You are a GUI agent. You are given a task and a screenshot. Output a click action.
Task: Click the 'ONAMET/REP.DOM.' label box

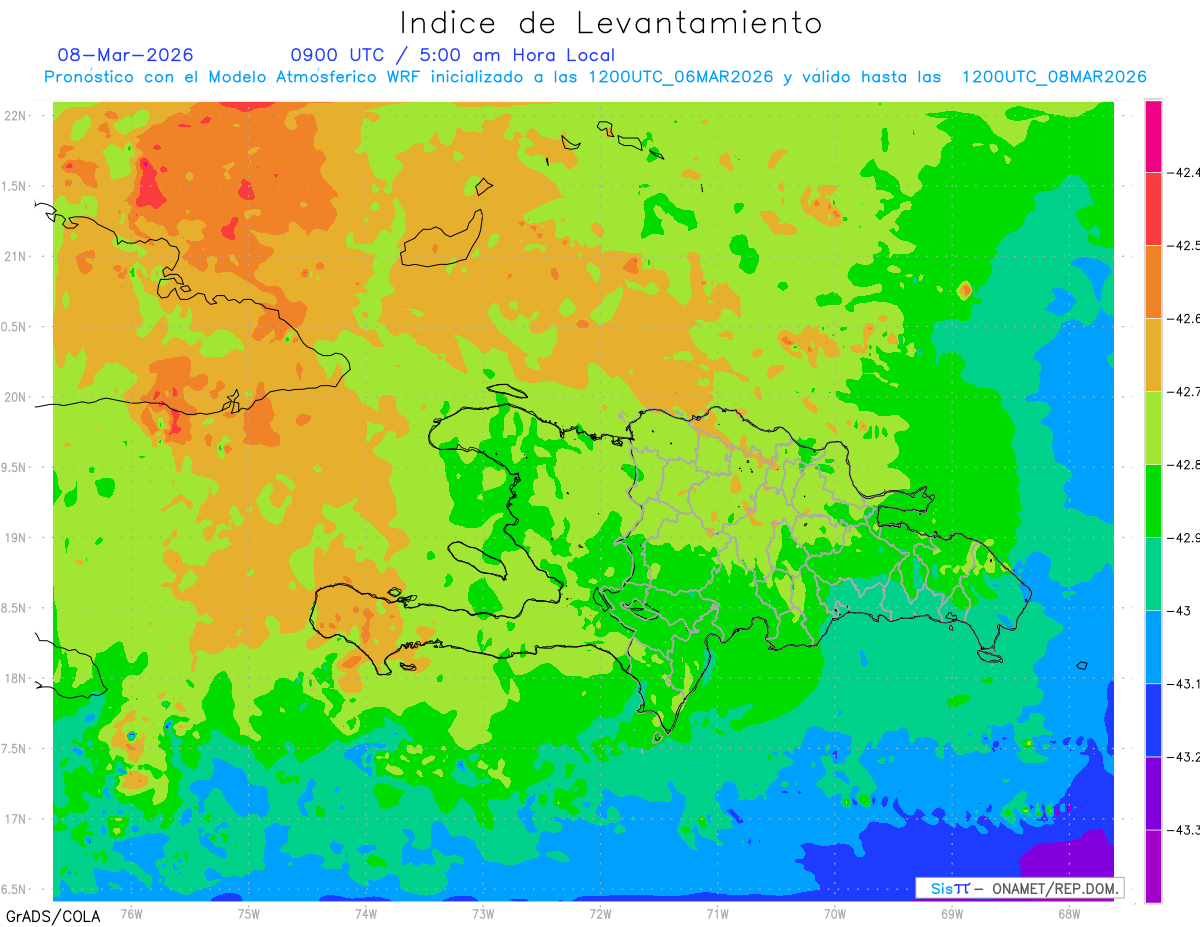click(x=1019, y=888)
